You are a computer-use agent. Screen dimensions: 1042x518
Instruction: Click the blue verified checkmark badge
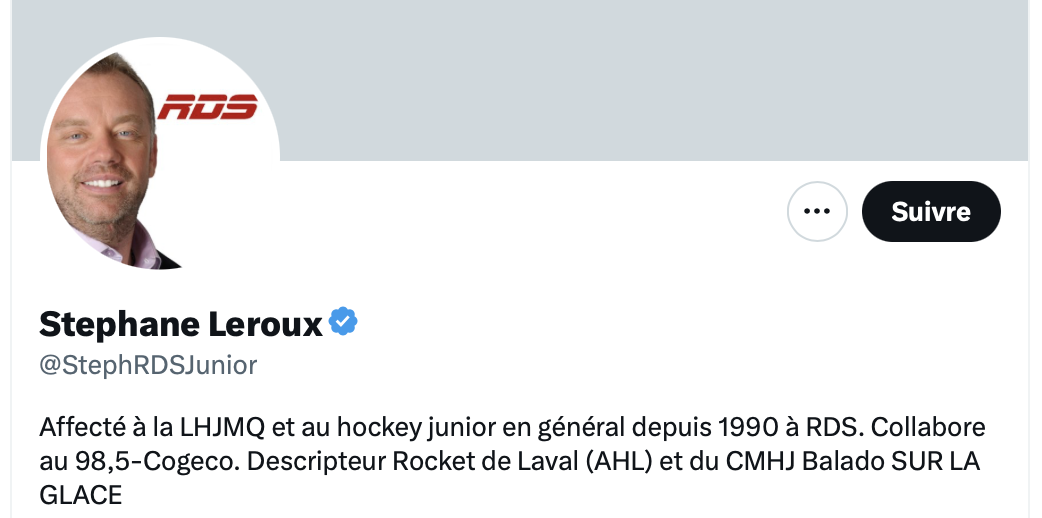(343, 321)
